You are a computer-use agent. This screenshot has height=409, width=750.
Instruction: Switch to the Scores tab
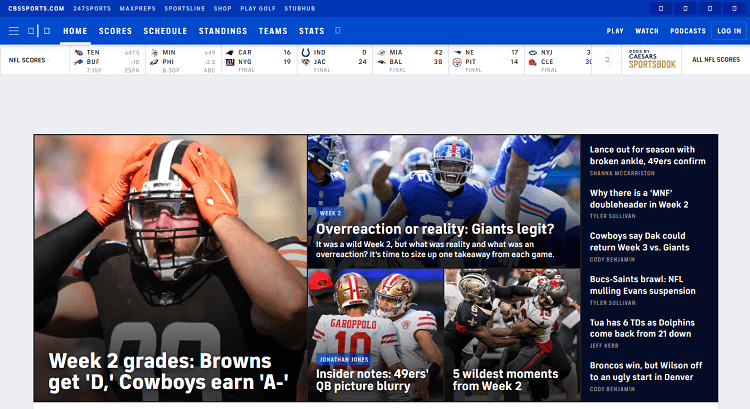coord(115,31)
